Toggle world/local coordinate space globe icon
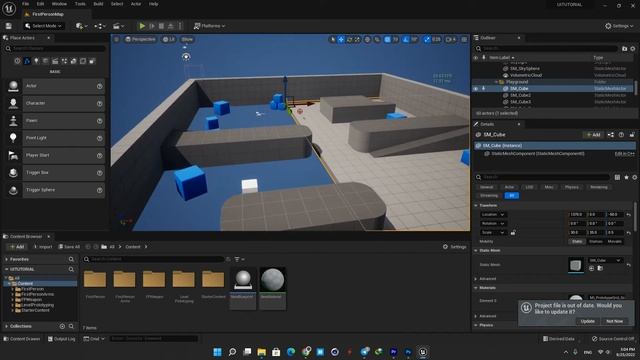This screenshot has width=640, height=360. [x=367, y=39]
